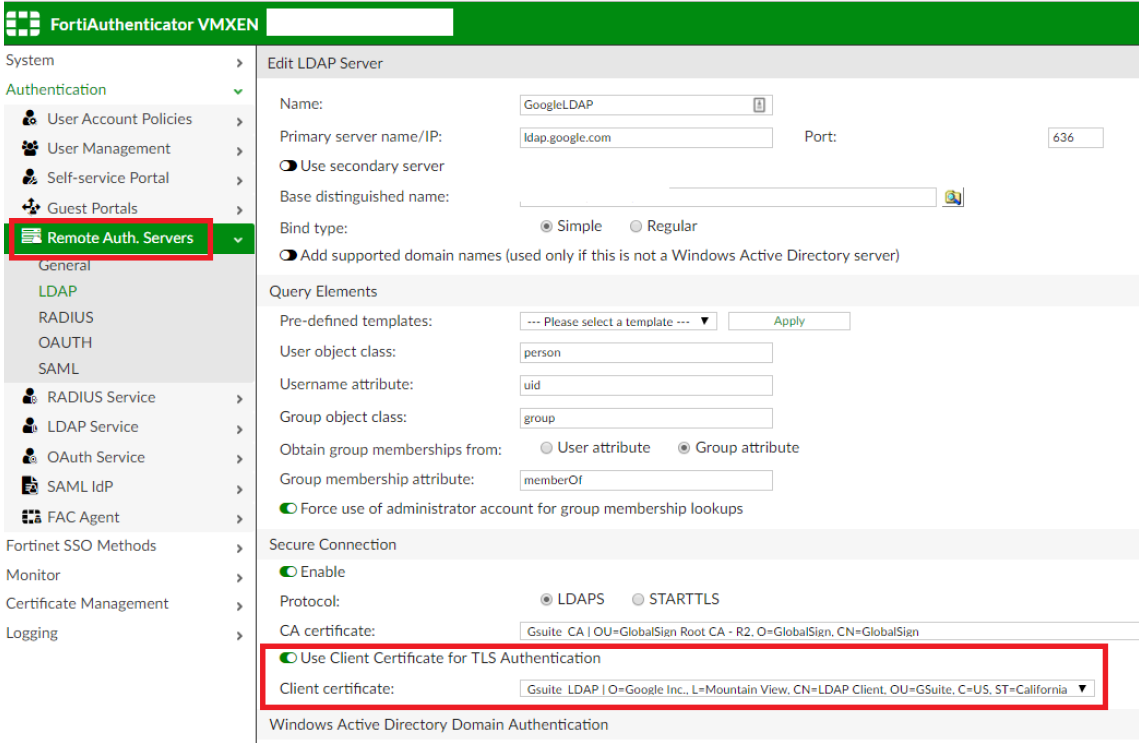Toggle Add supported domain names switch

(288, 255)
